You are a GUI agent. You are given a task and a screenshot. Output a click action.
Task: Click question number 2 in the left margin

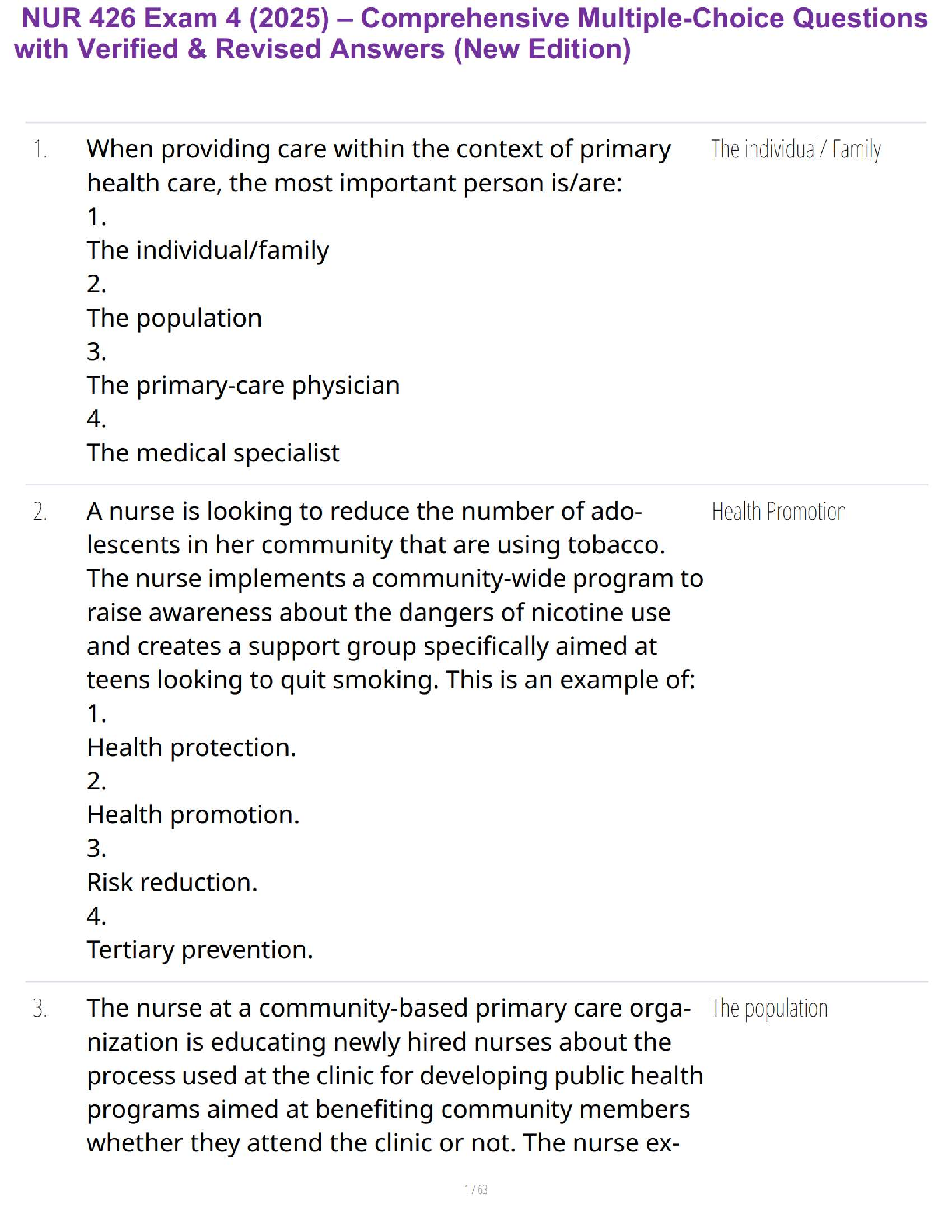tap(40, 512)
